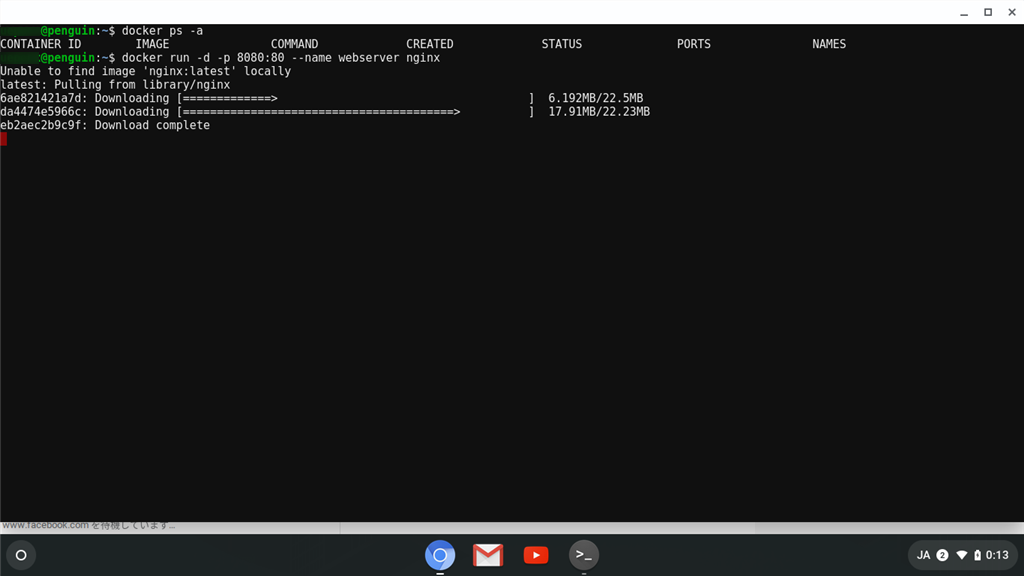1024x576 pixels.
Task: Maximize the terminal window
Action: pos(988,12)
